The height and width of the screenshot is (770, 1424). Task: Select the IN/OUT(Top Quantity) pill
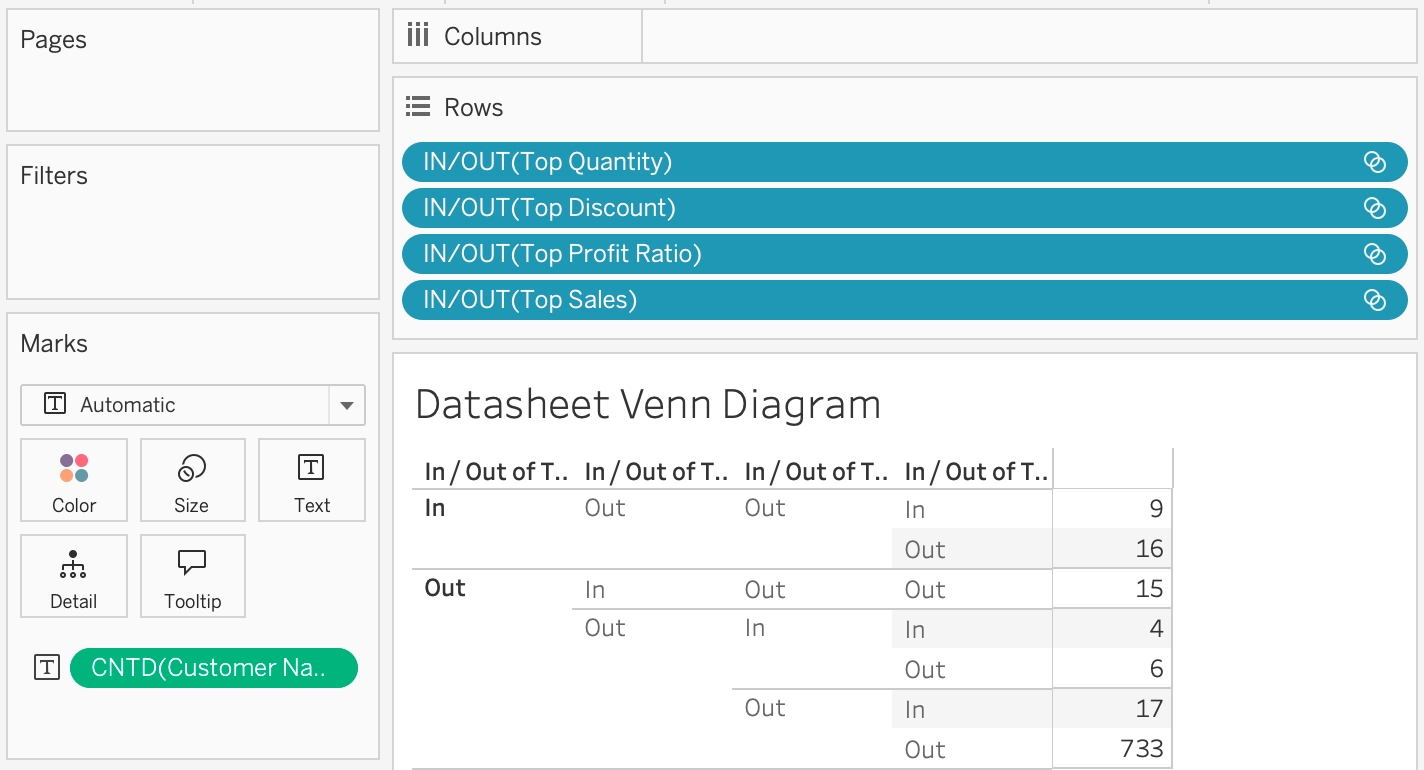point(547,162)
